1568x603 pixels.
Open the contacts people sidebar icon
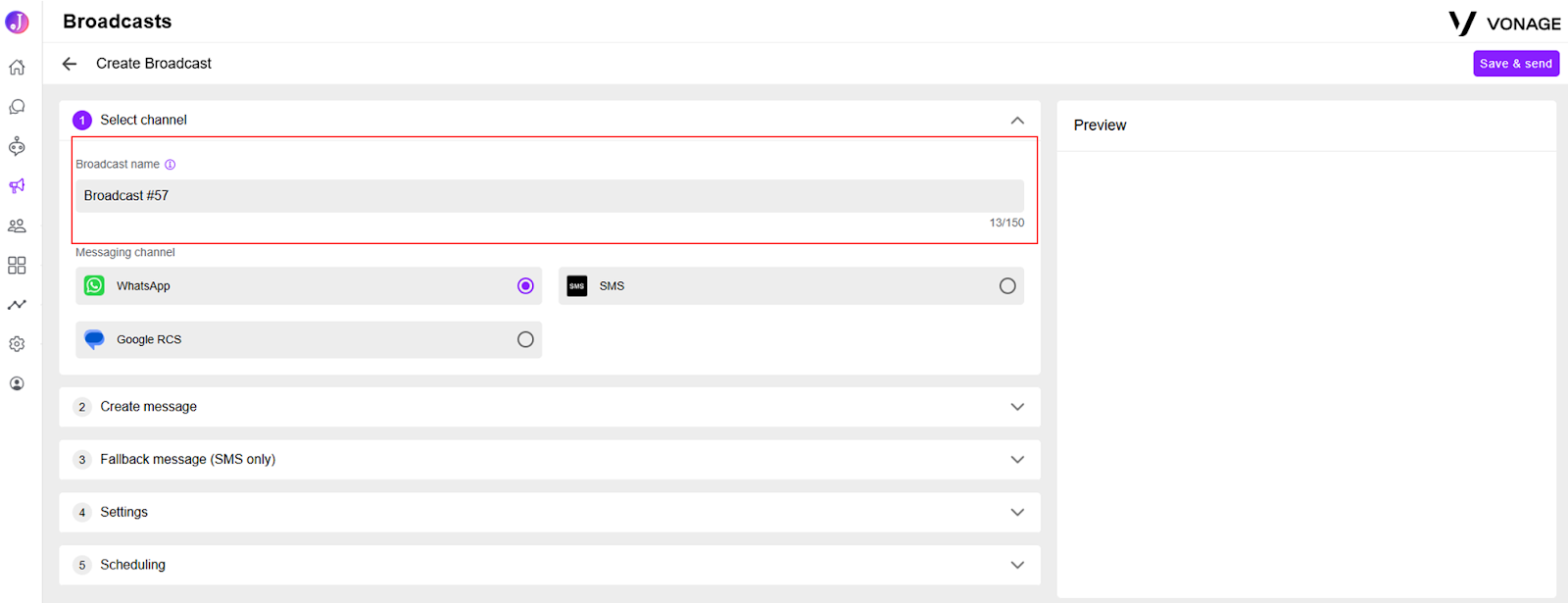tap(17, 226)
